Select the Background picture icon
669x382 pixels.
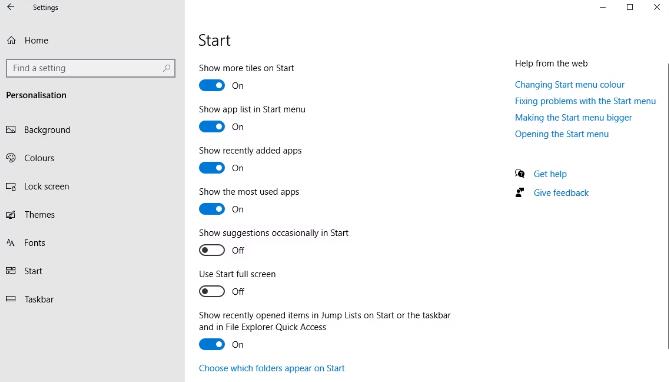pos(11,129)
